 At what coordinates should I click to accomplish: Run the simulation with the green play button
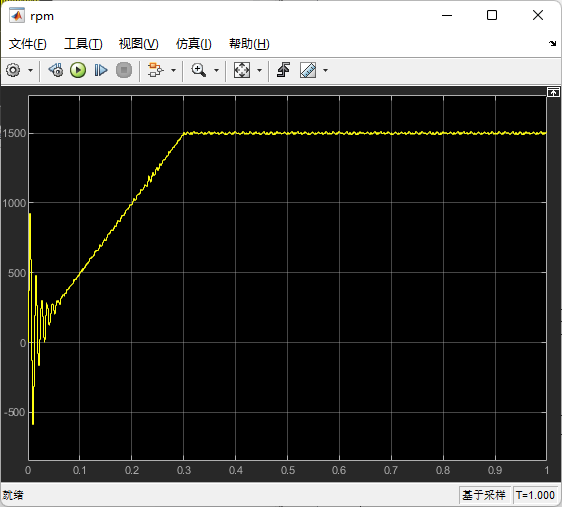pos(78,70)
